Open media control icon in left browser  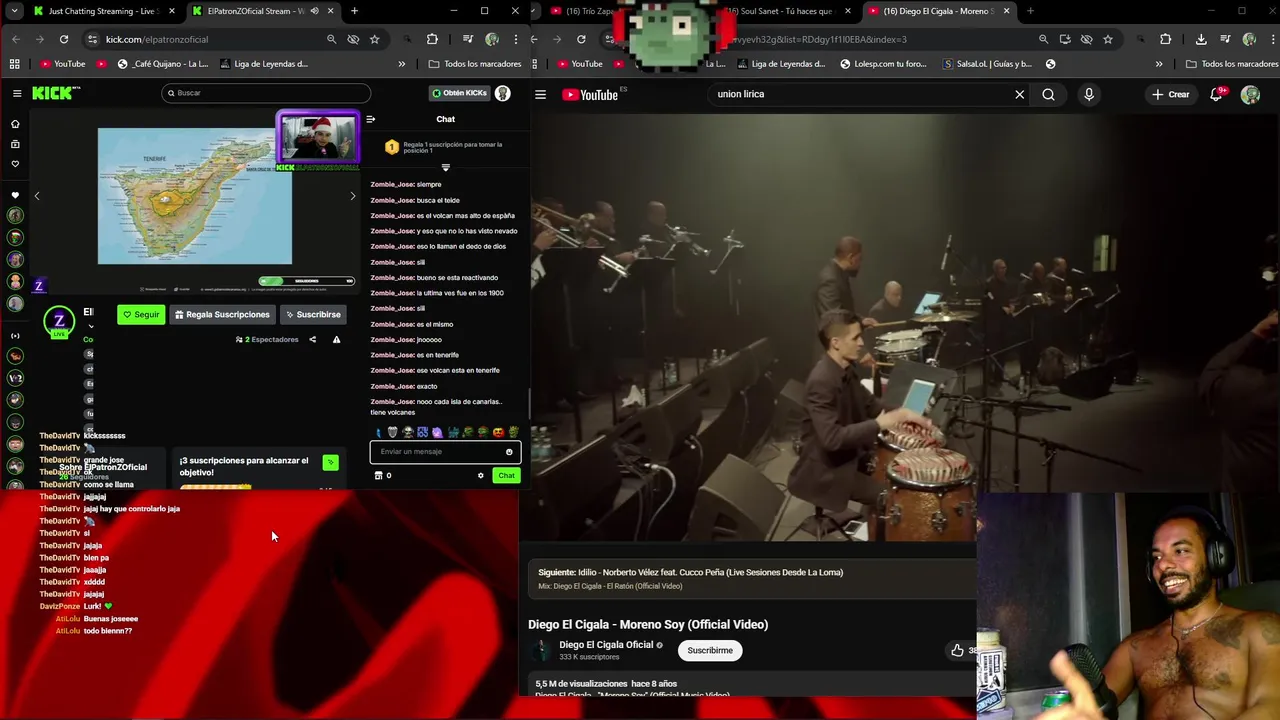pyautogui.click(x=467, y=39)
